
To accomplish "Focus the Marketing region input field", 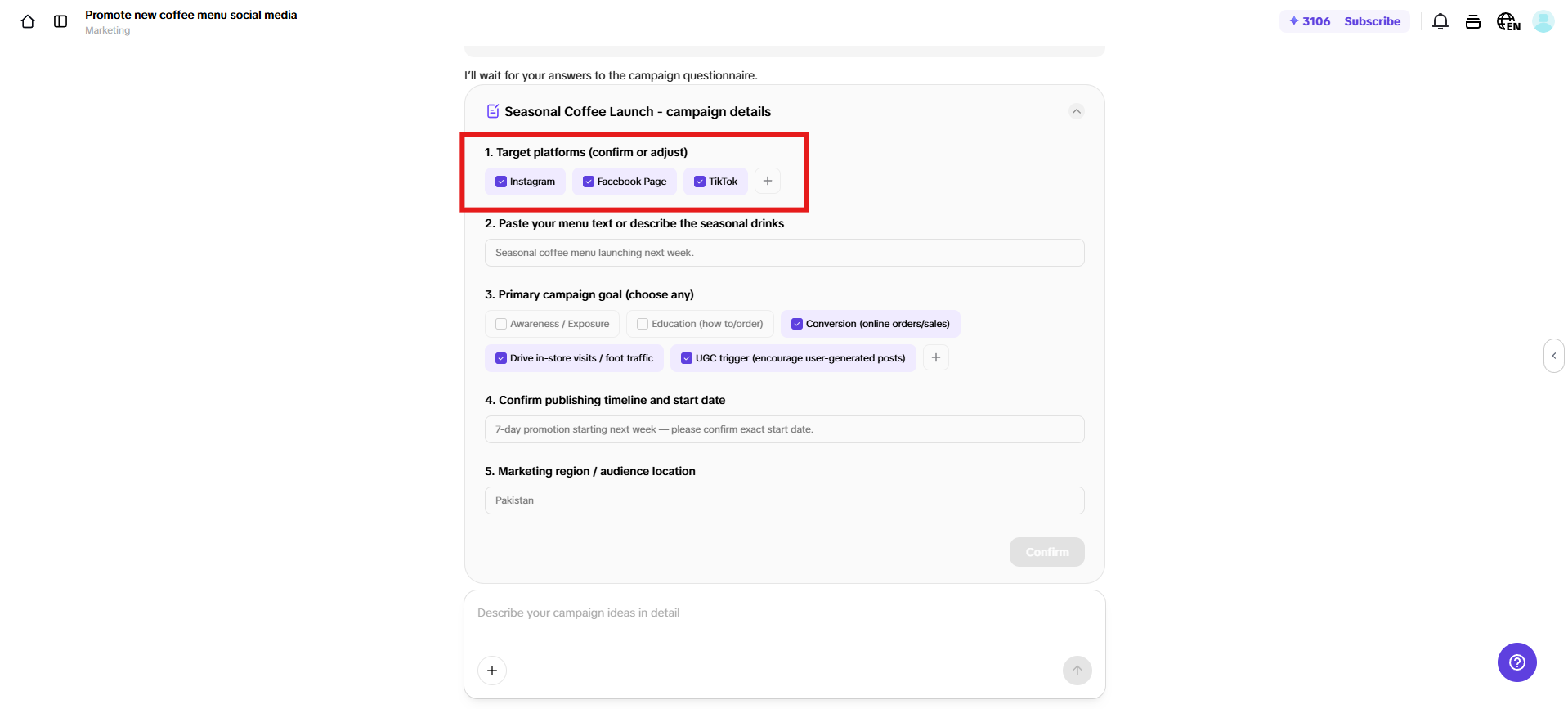I will pyautogui.click(x=784, y=500).
